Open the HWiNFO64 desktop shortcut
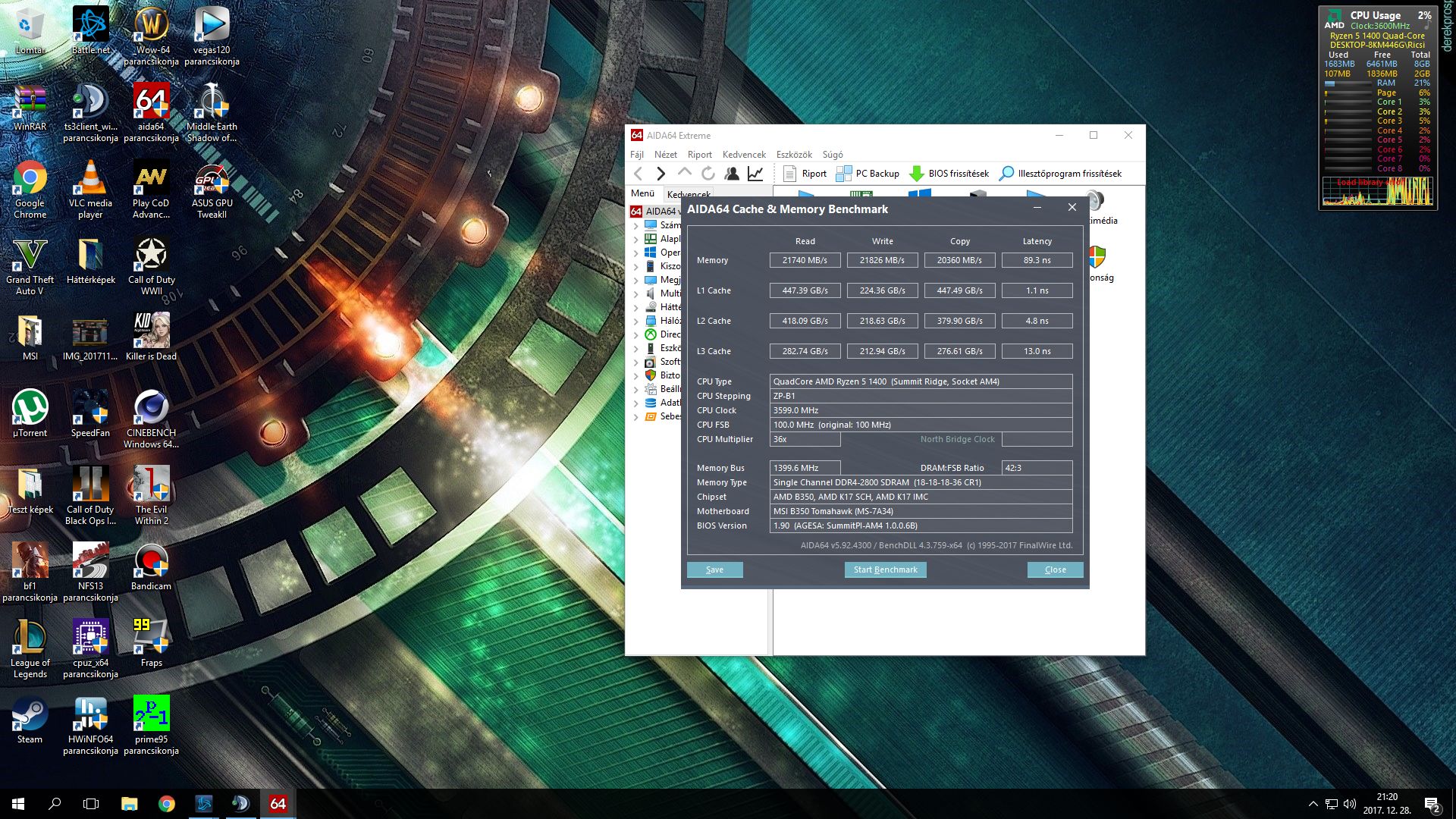 click(90, 725)
